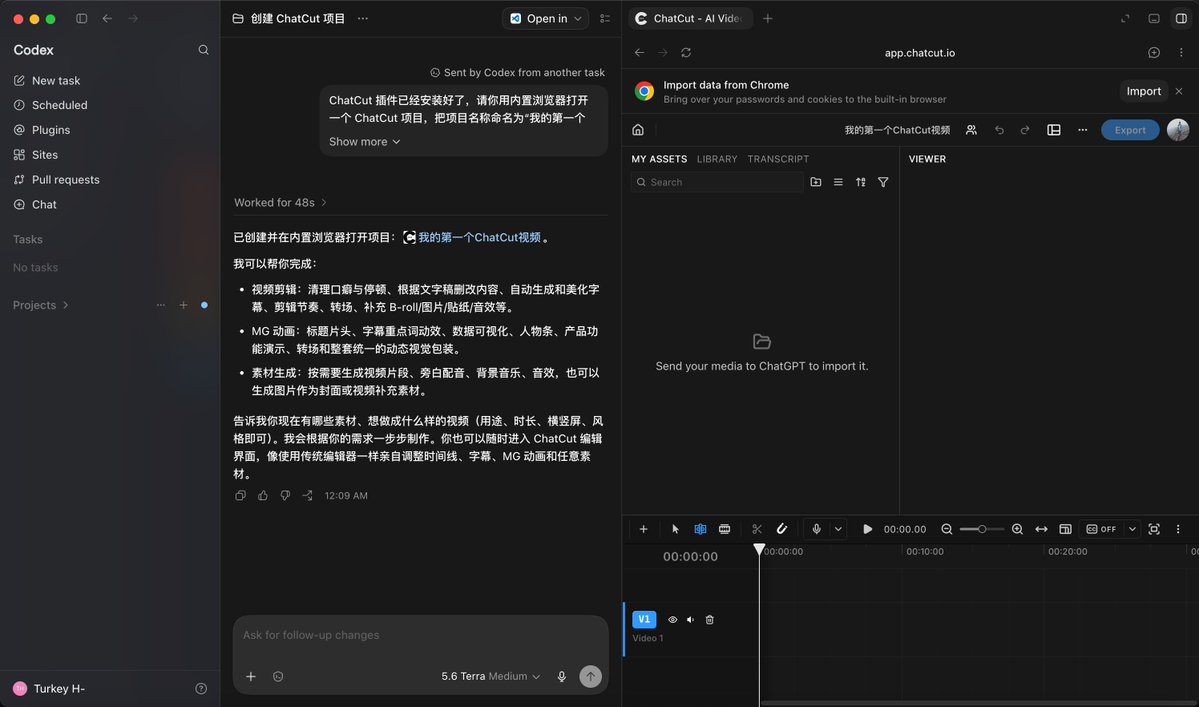Select the scissors split tool

pyautogui.click(x=757, y=529)
